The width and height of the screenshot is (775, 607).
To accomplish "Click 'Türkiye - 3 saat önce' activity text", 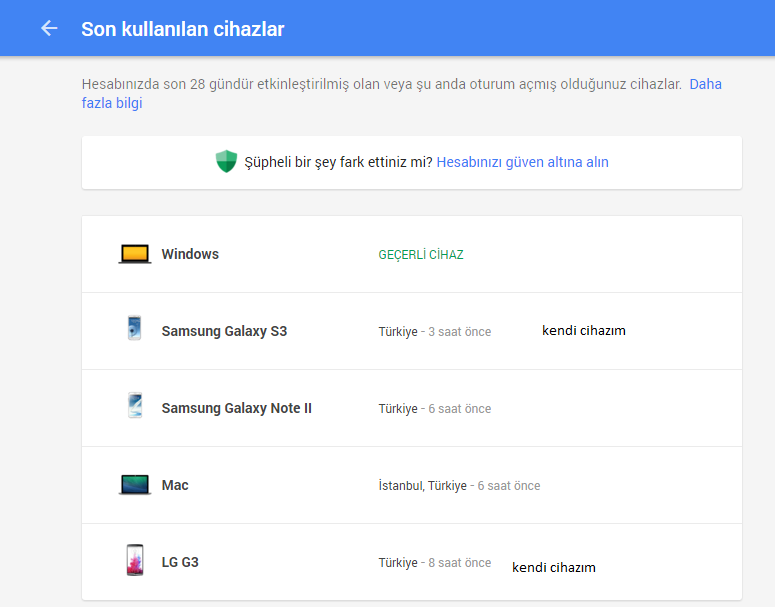I will click(x=435, y=332).
